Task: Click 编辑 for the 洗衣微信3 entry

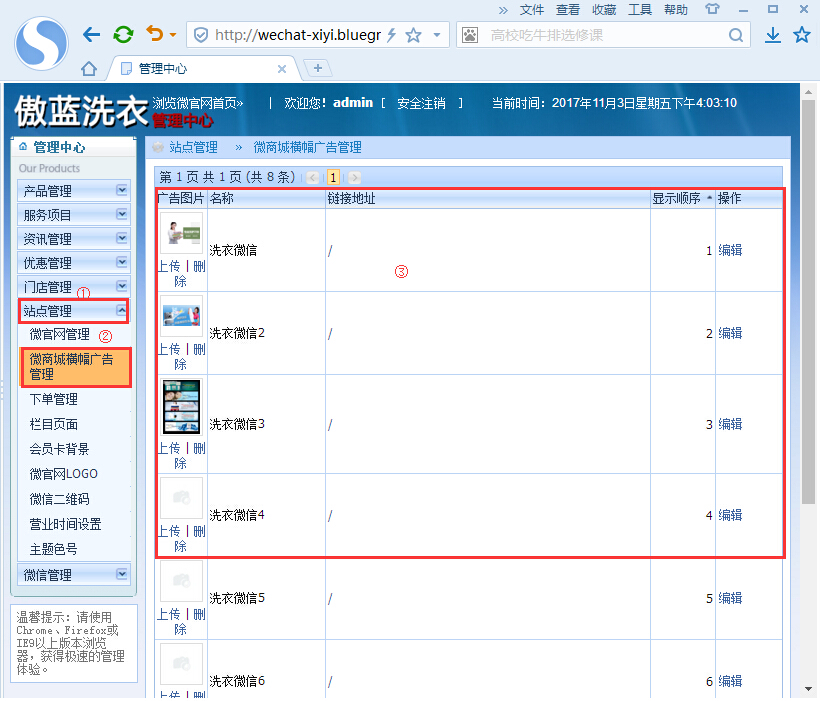Action: (x=730, y=424)
